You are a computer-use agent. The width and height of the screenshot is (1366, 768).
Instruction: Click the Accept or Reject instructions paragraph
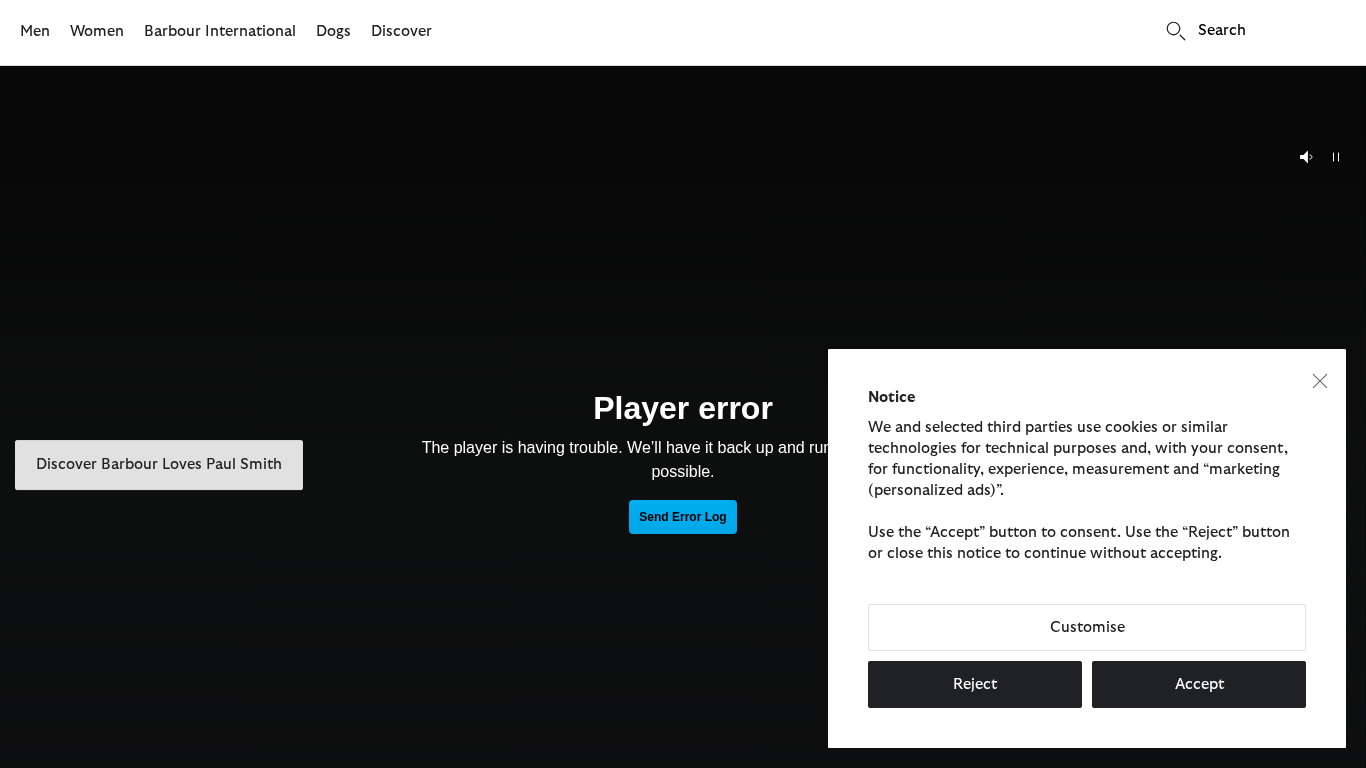[1078, 542]
